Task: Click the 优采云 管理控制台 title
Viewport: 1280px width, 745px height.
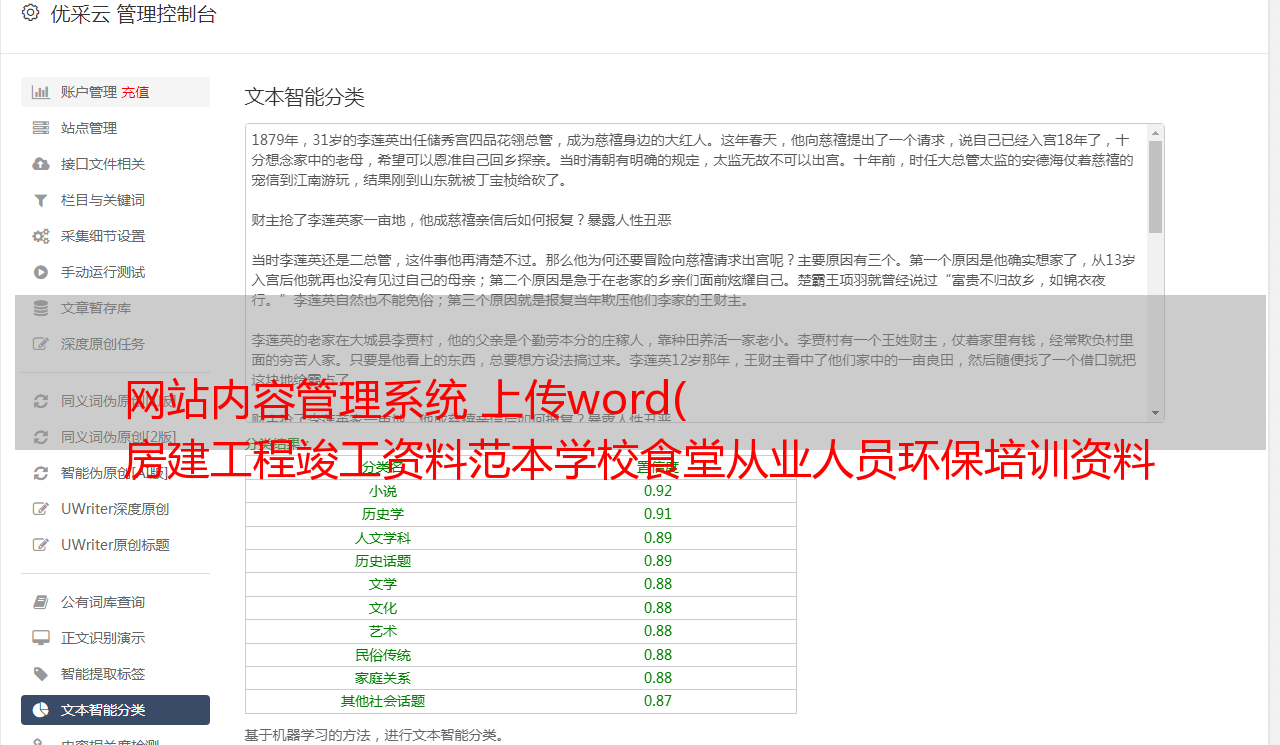Action: [133, 14]
